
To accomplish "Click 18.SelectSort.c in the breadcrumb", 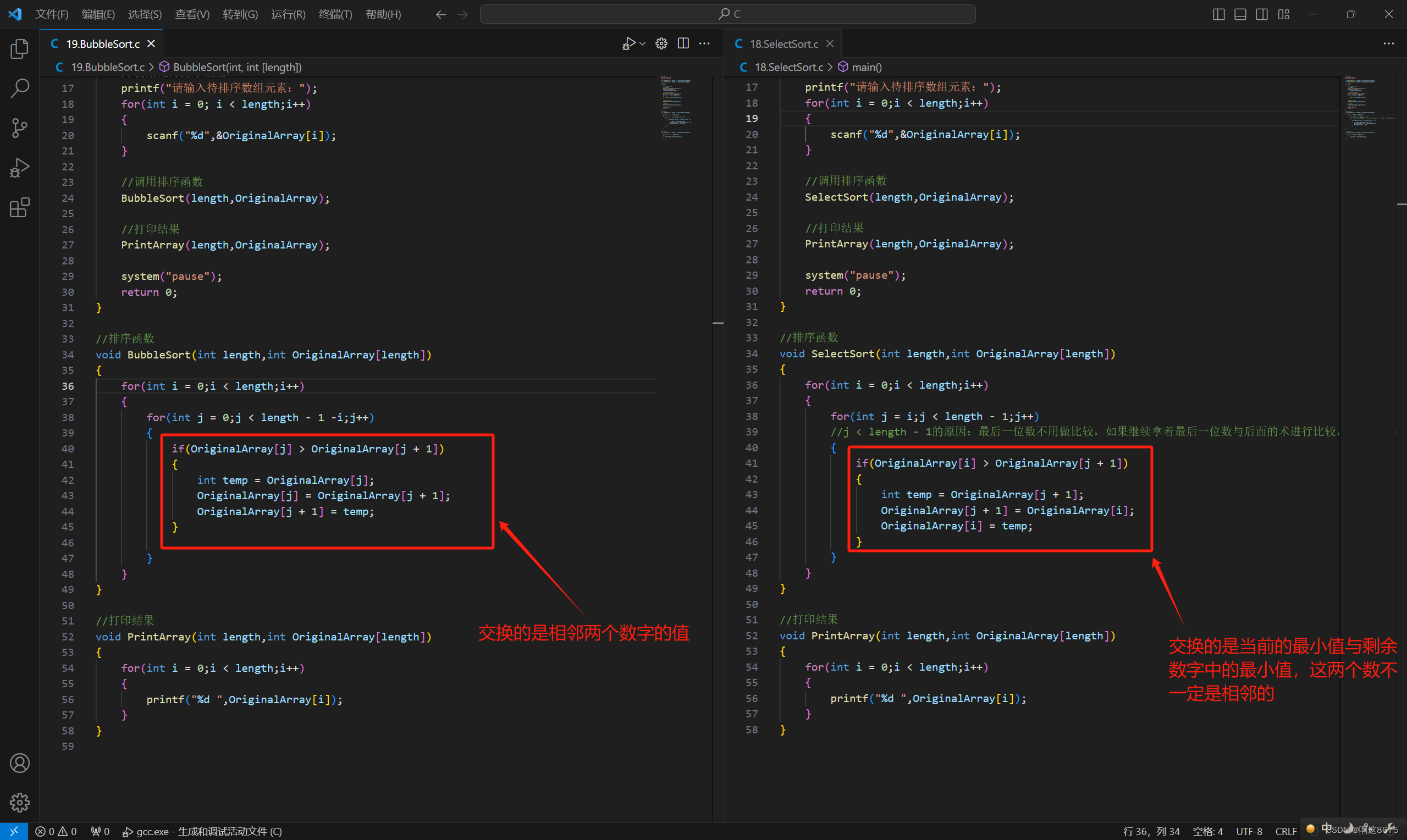I will point(789,67).
